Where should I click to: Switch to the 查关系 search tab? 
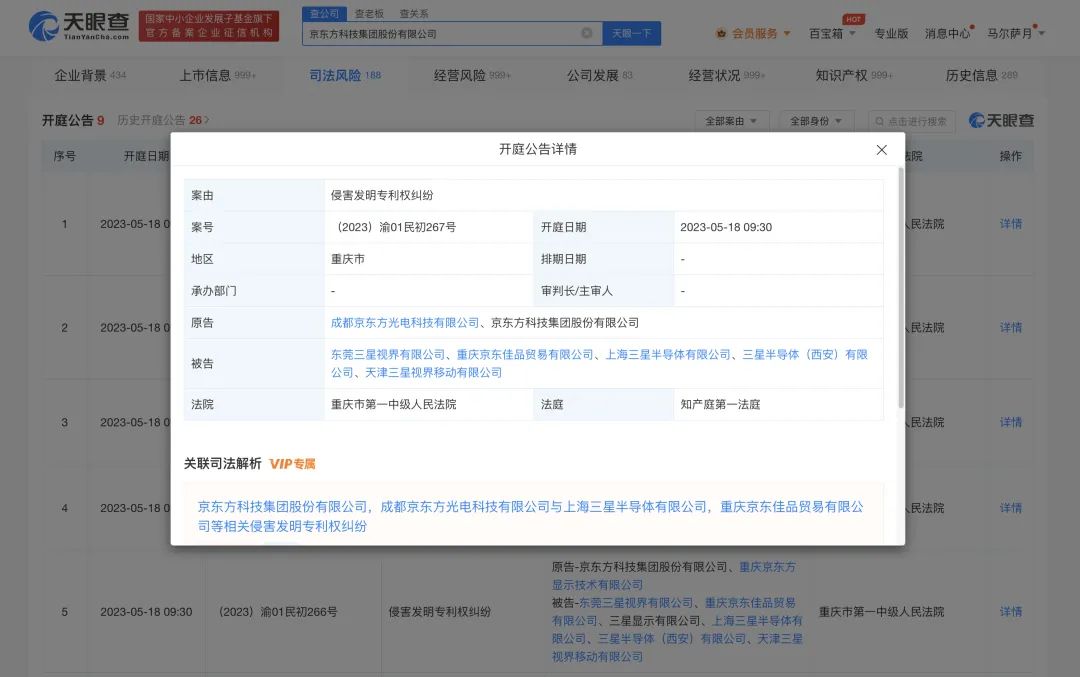pos(413,13)
